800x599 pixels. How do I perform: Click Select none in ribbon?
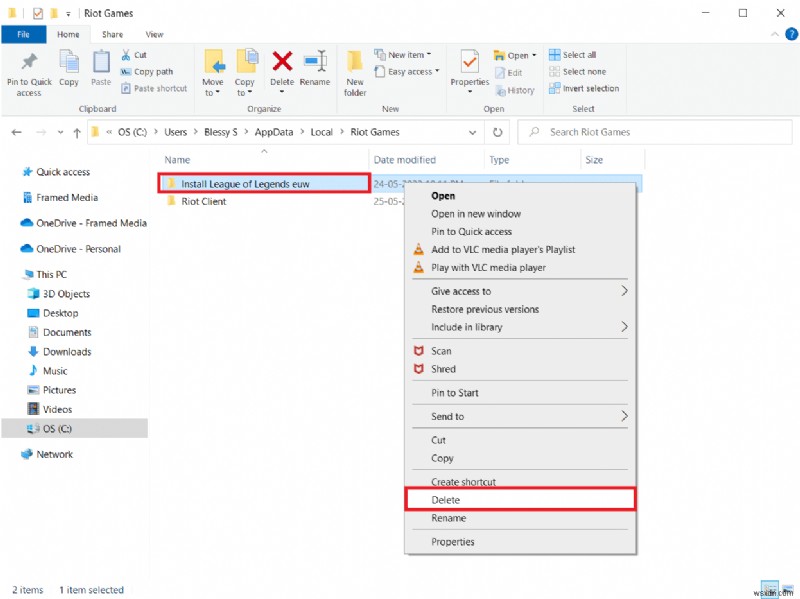578,71
